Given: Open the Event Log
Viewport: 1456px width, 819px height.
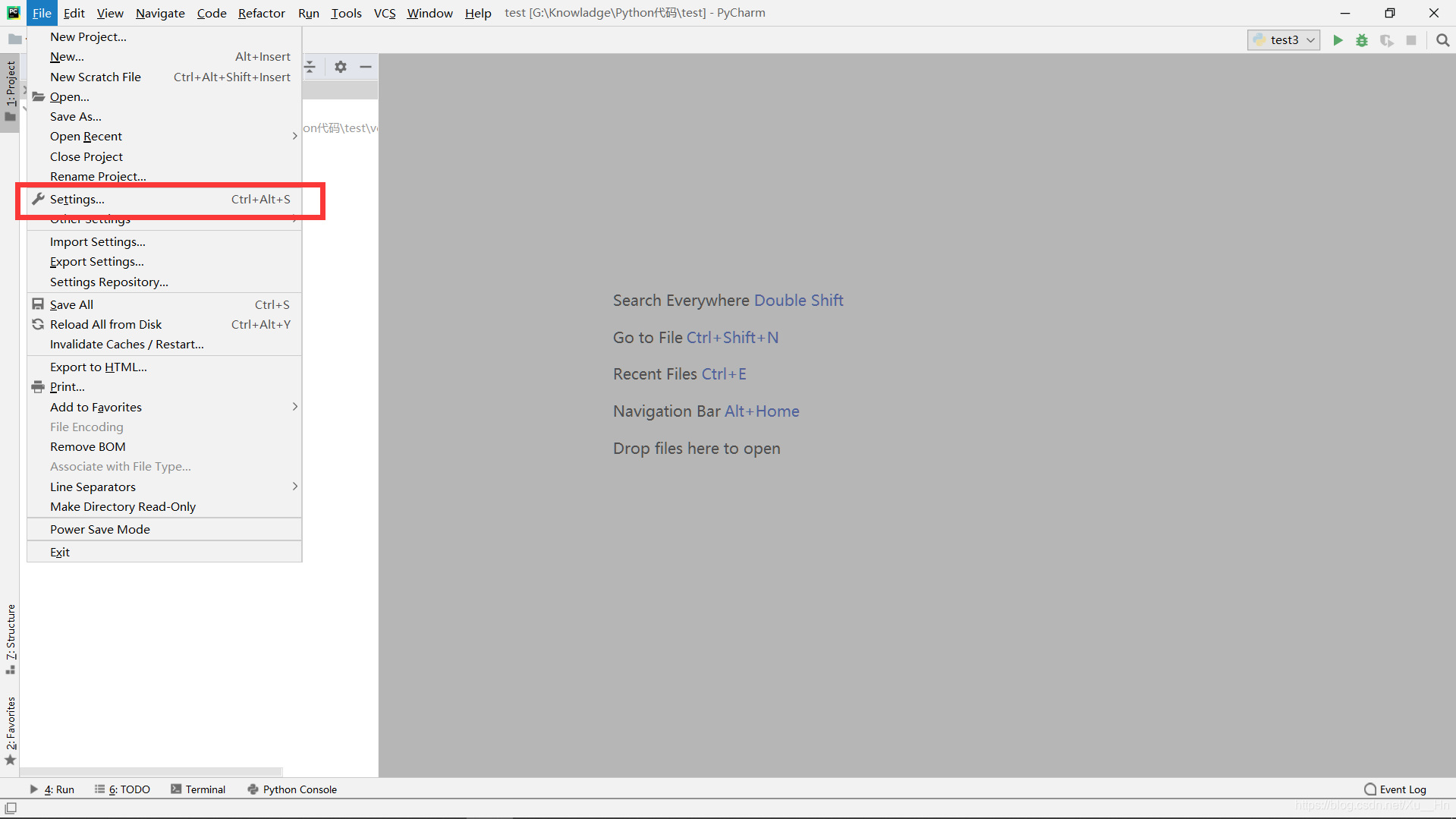Looking at the screenshot, I should click(x=1395, y=789).
